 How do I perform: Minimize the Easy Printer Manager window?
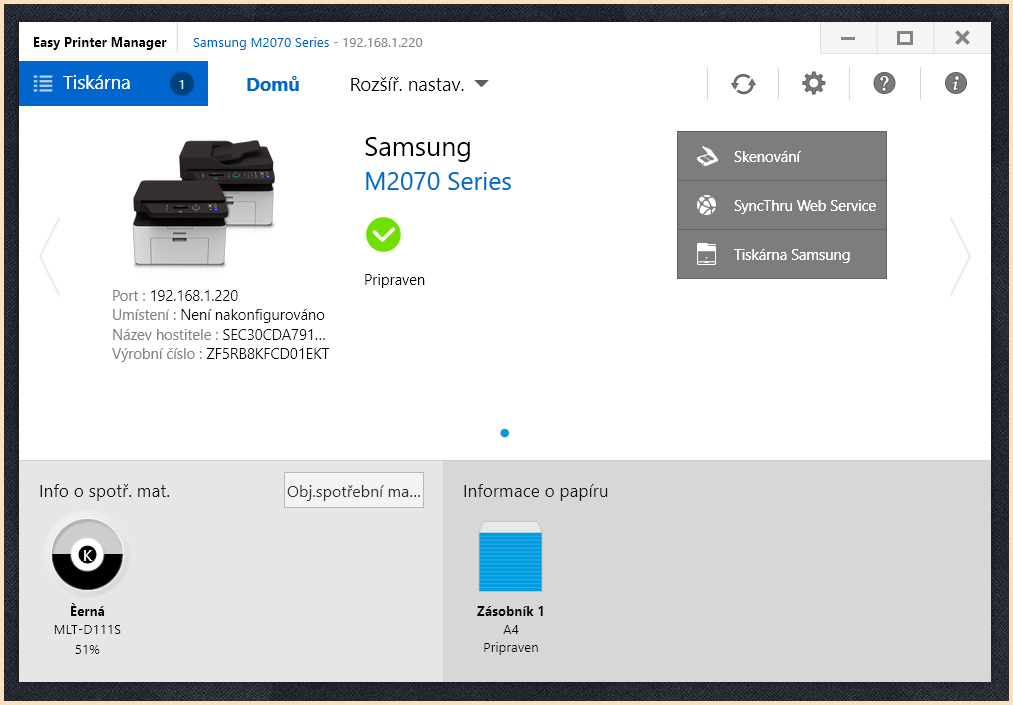point(848,38)
